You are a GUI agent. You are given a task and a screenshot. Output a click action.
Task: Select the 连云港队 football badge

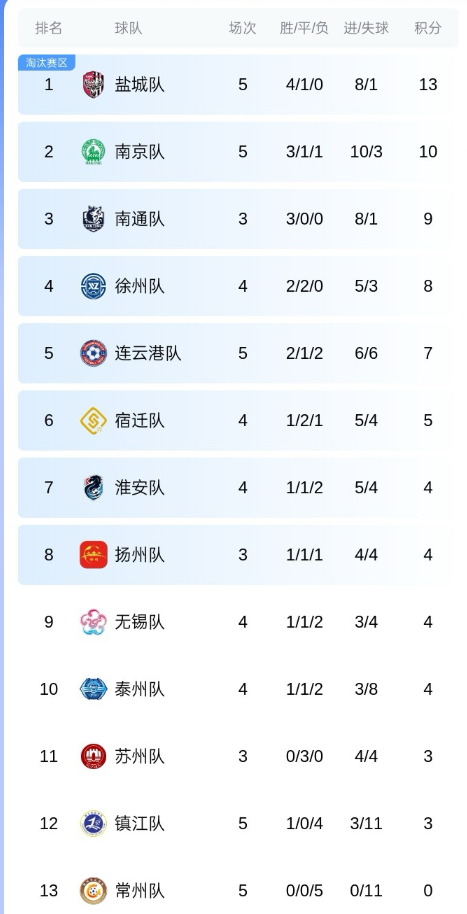coord(93,353)
